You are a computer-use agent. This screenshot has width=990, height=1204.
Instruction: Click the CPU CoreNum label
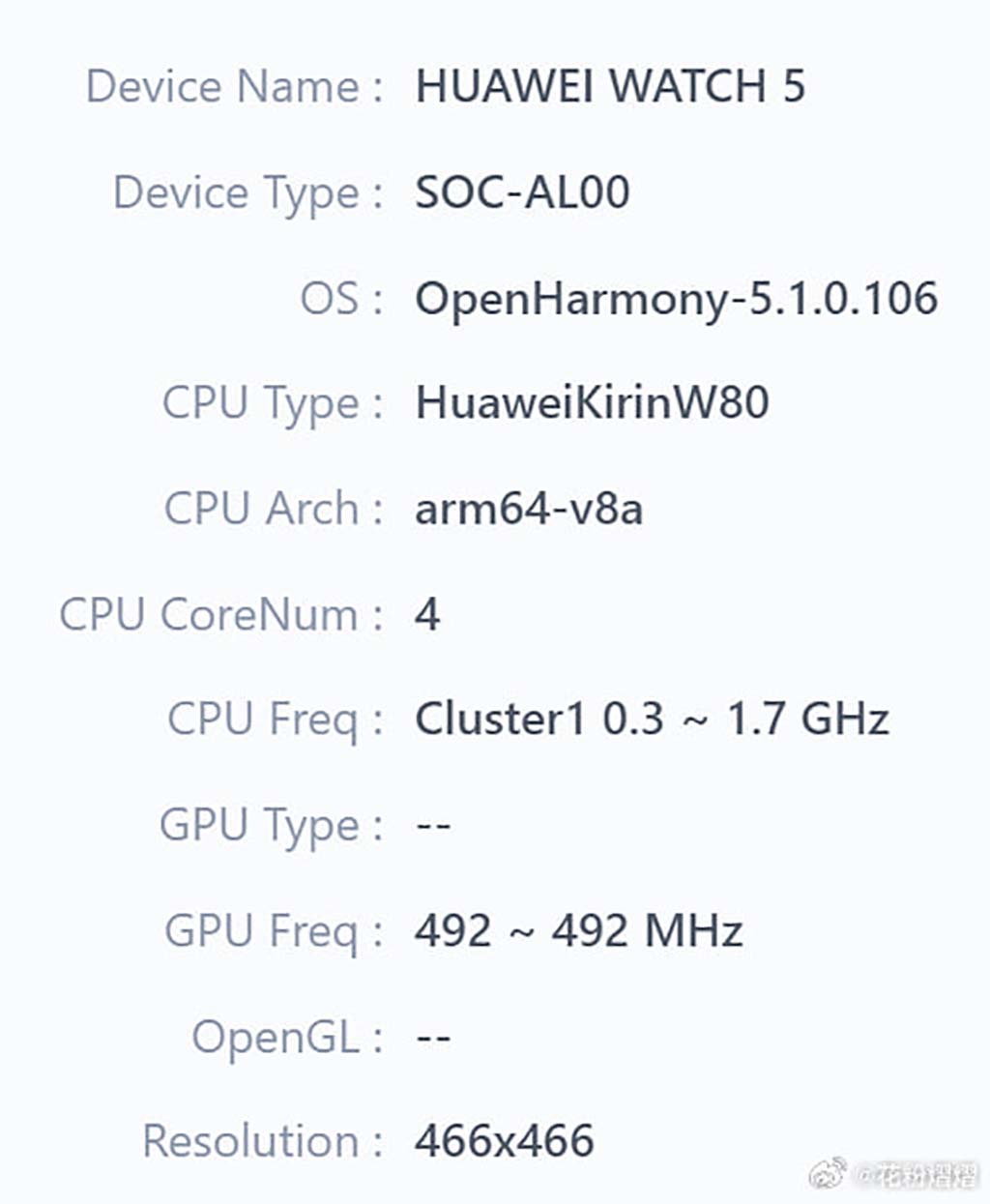tap(209, 614)
